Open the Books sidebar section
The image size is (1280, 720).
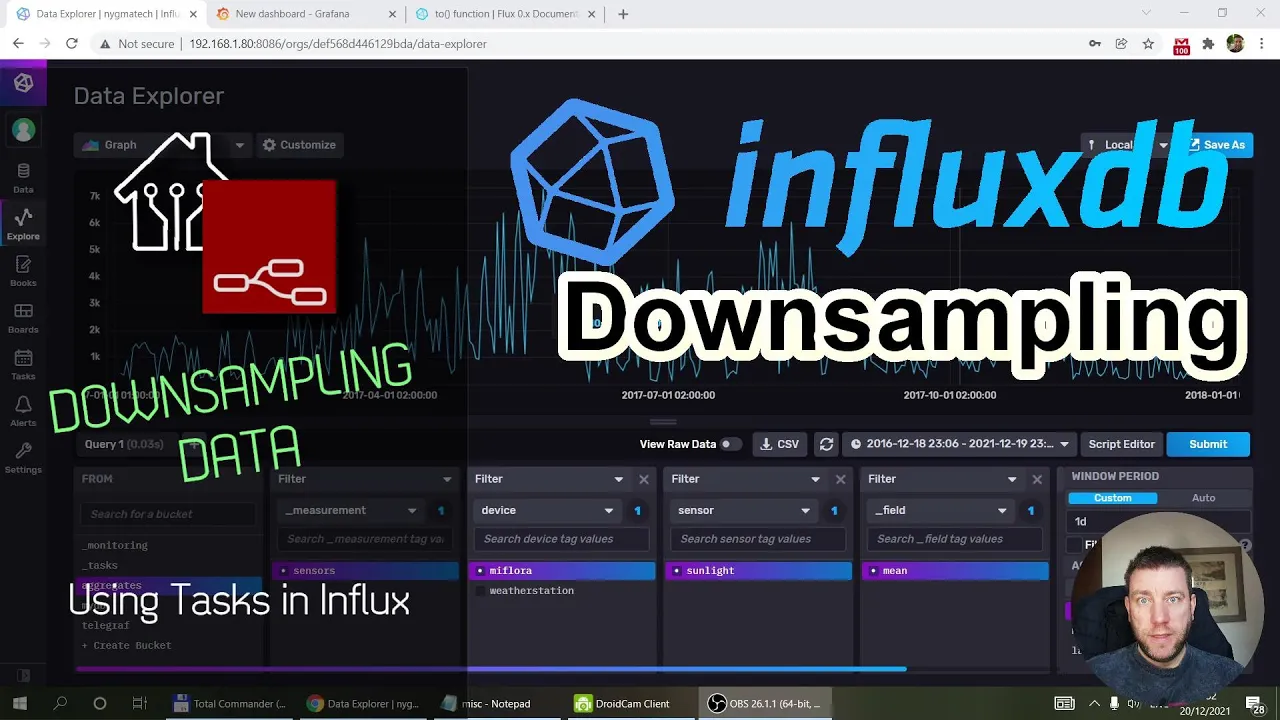click(x=23, y=272)
